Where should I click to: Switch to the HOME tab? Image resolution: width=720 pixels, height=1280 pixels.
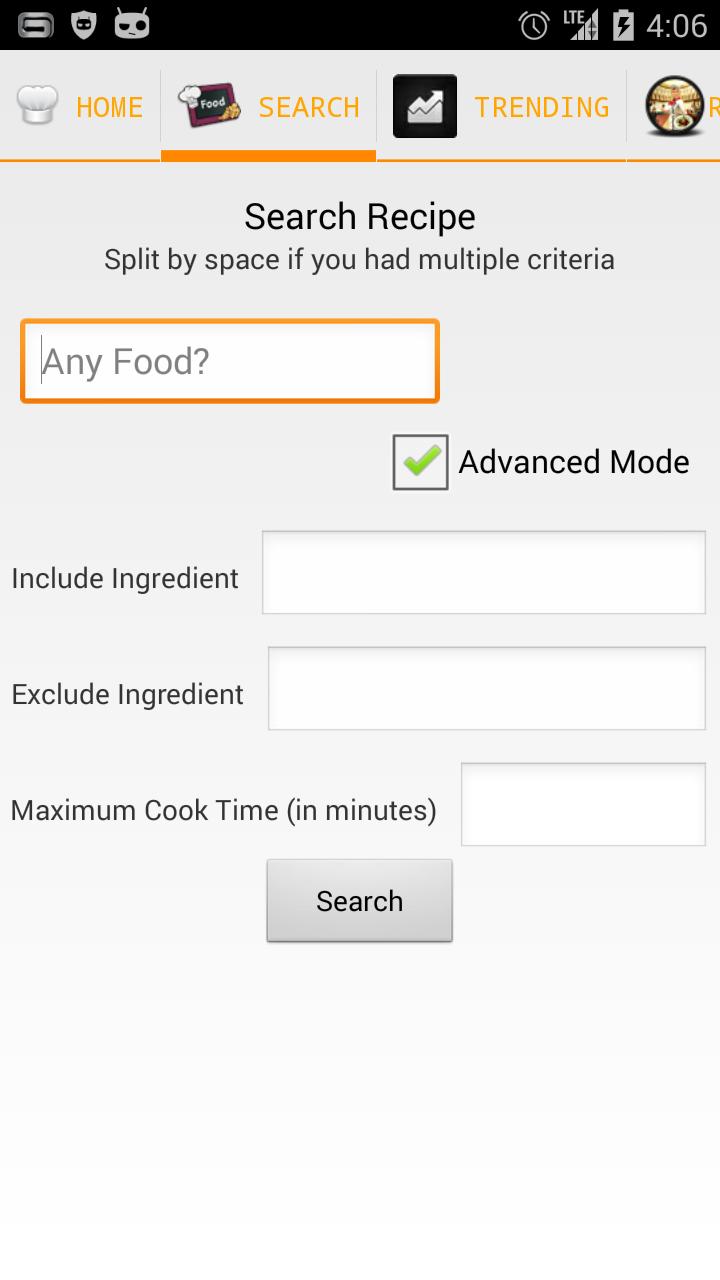point(110,105)
